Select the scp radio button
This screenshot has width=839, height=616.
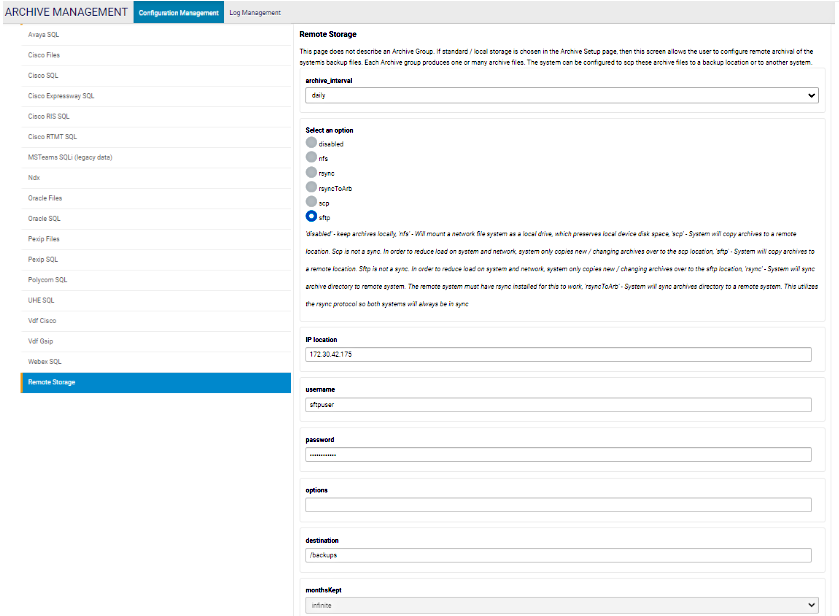point(312,202)
